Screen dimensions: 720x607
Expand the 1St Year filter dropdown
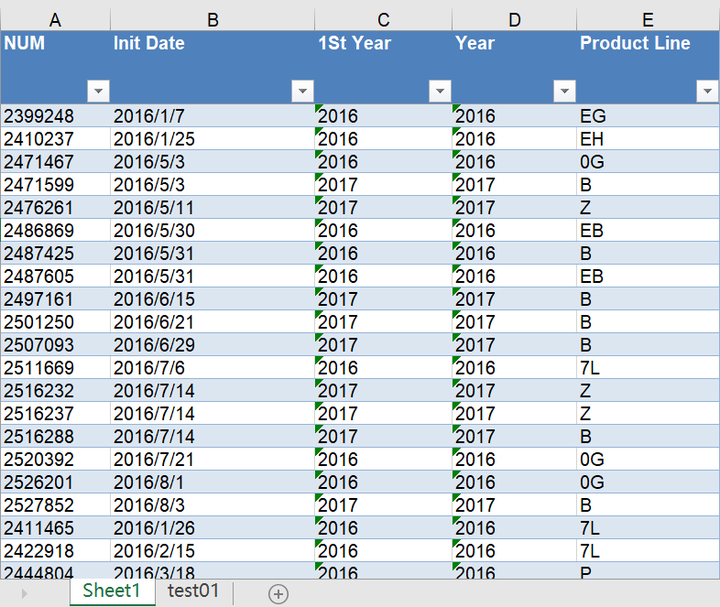(439, 91)
